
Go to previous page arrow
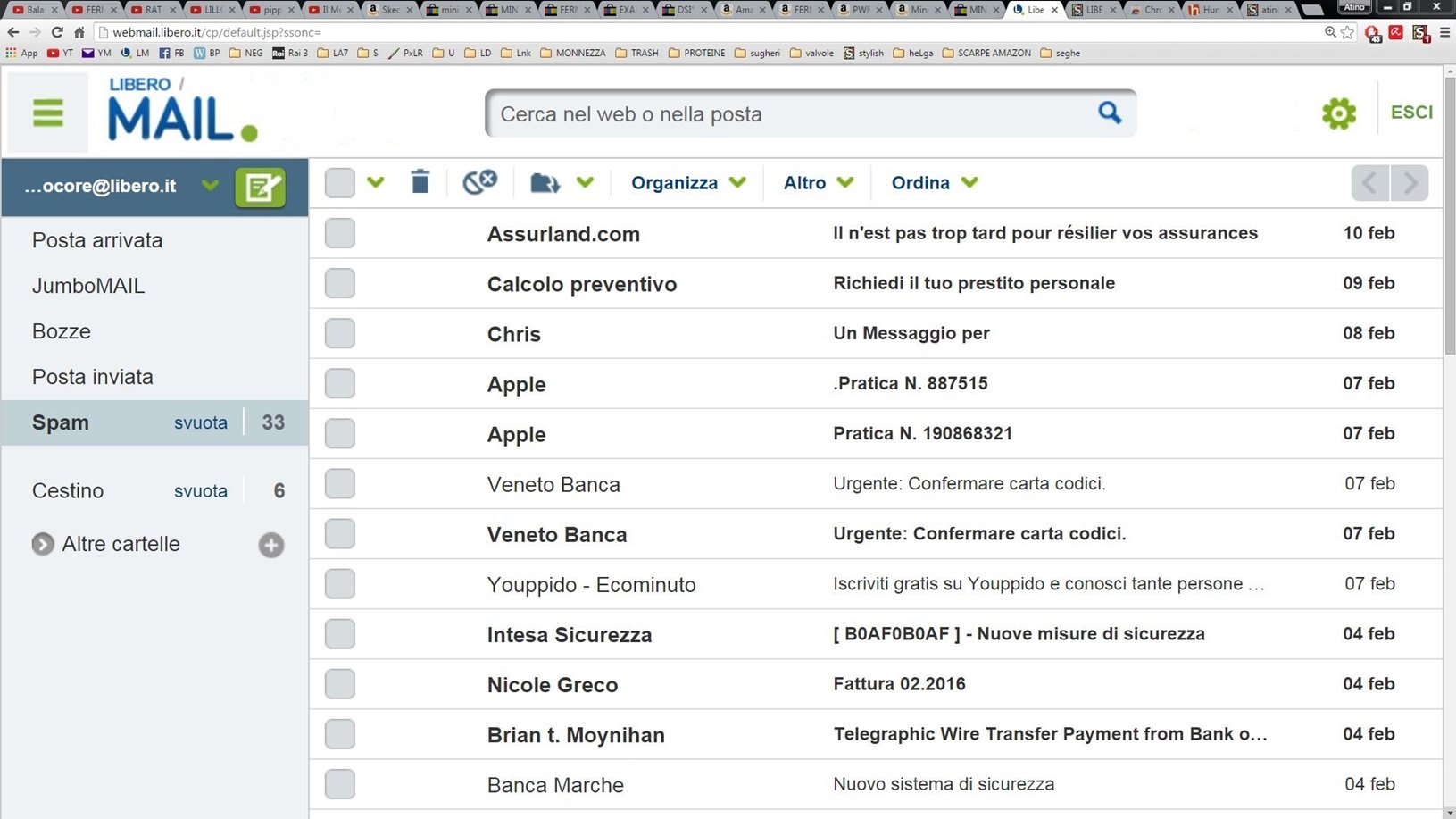click(x=1370, y=183)
